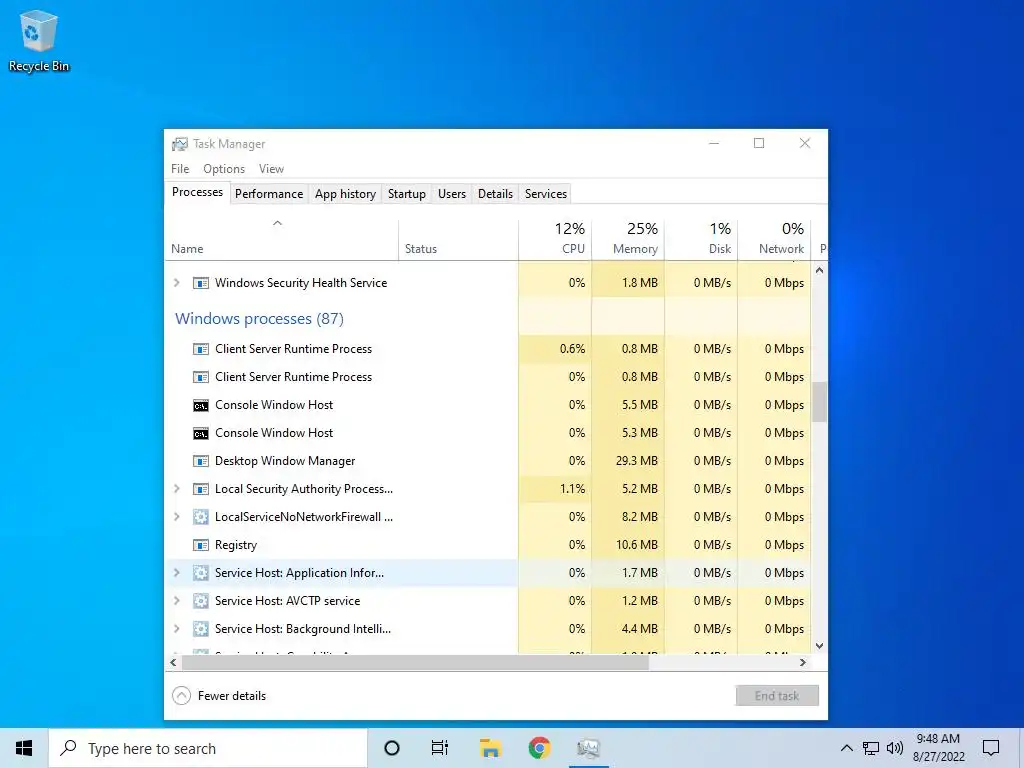Image resolution: width=1024 pixels, height=768 pixels.
Task: Expand Service Host: Application Information row
Action: [x=176, y=573]
